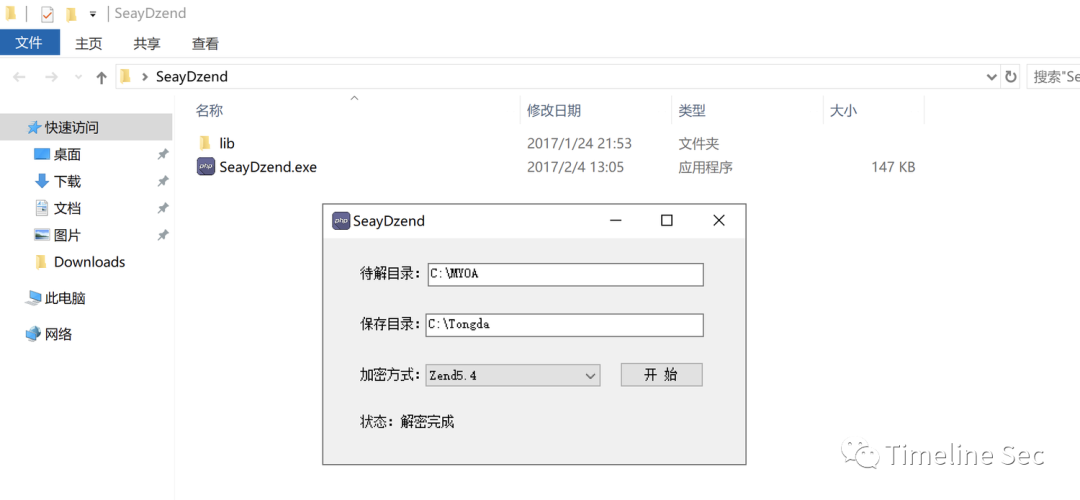The width and height of the screenshot is (1080, 500).
Task: Refresh the folder with the refresh icon
Action: click(1010, 76)
